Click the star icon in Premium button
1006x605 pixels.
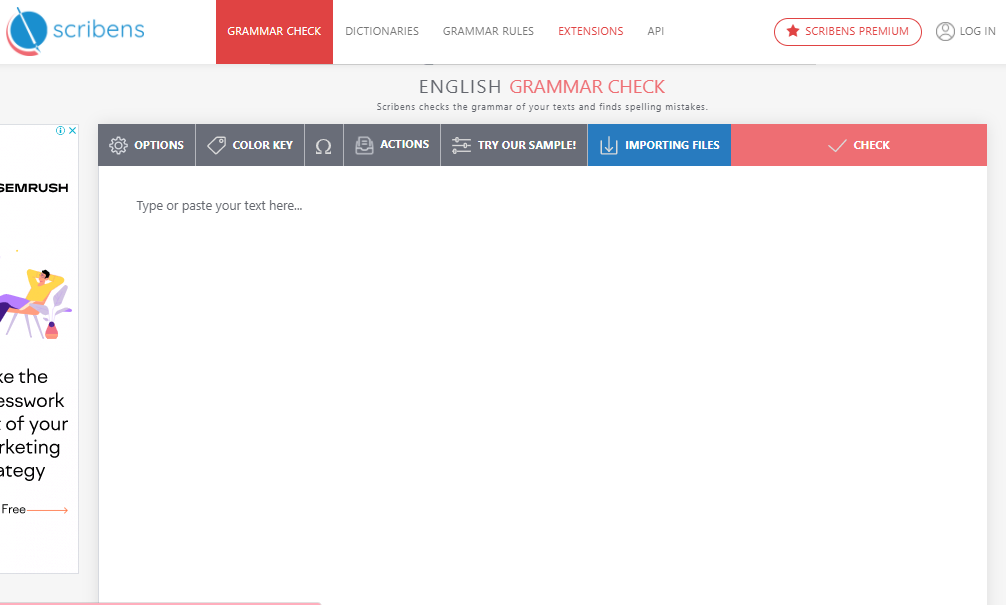pos(793,31)
